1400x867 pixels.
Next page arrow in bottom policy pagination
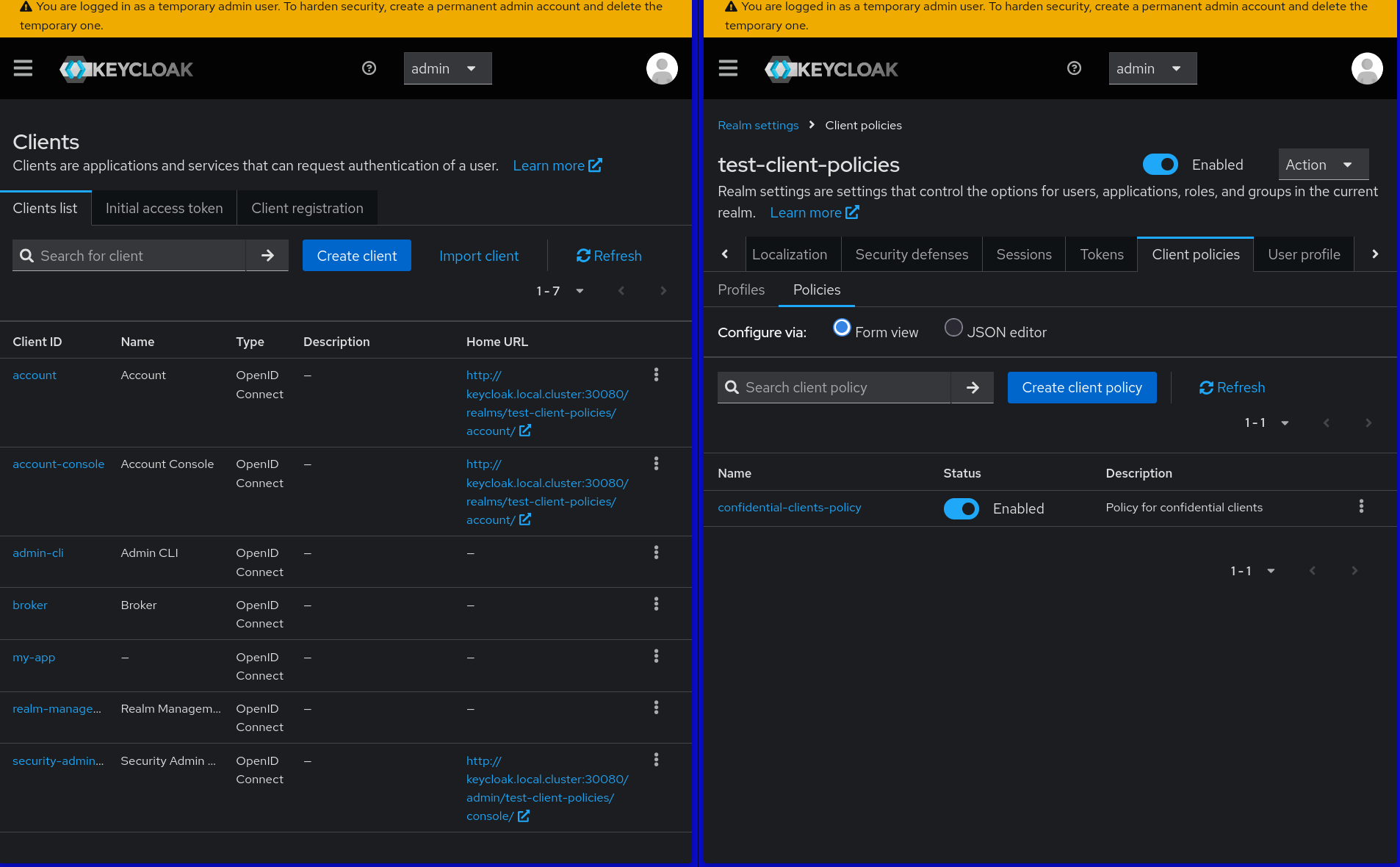coord(1354,571)
